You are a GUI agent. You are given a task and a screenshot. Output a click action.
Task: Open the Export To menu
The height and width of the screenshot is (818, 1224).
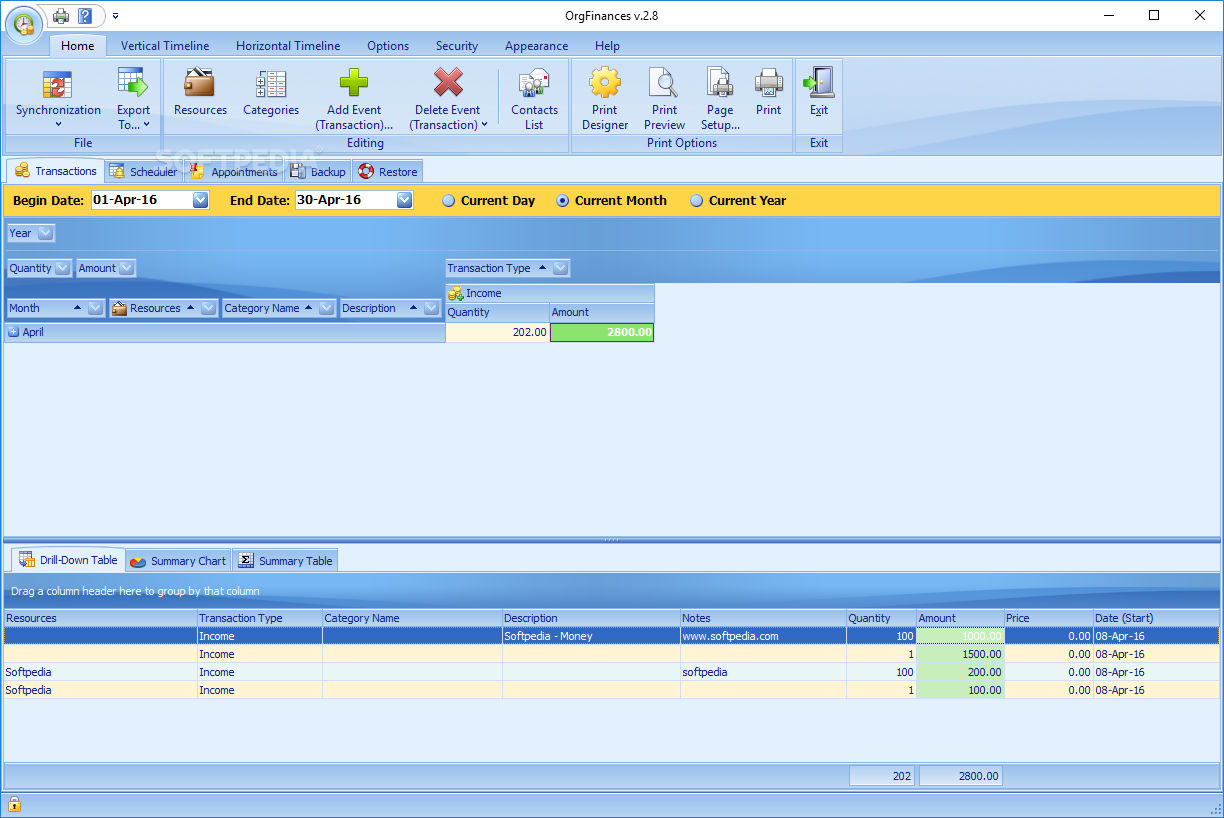(133, 98)
